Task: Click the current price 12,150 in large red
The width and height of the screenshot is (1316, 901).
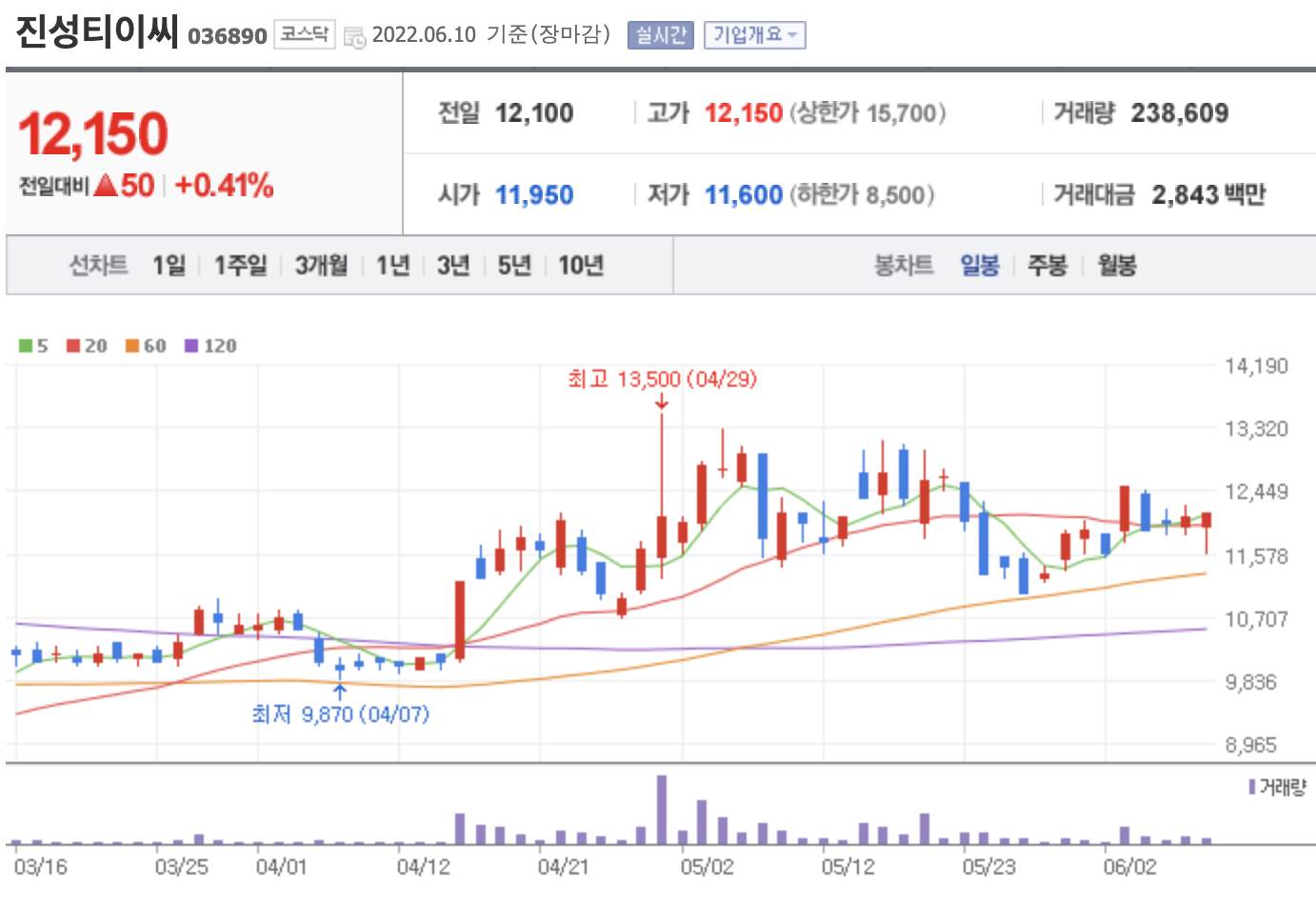Action: tap(93, 133)
